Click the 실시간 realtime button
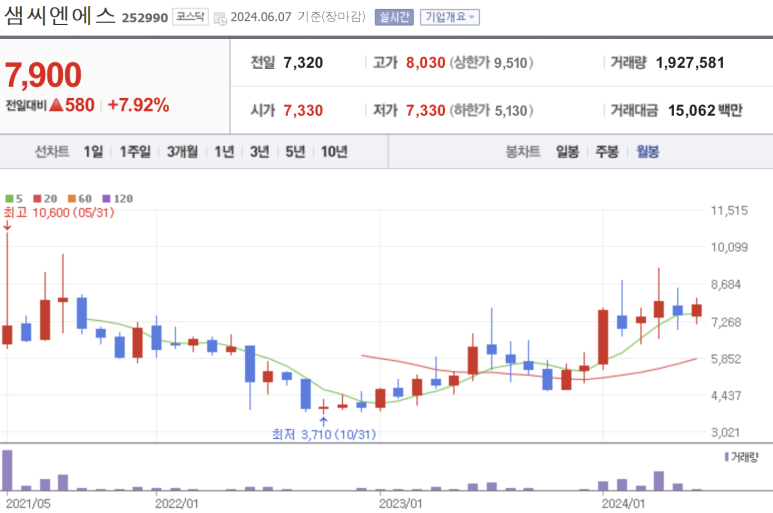The image size is (773, 513). [x=394, y=17]
